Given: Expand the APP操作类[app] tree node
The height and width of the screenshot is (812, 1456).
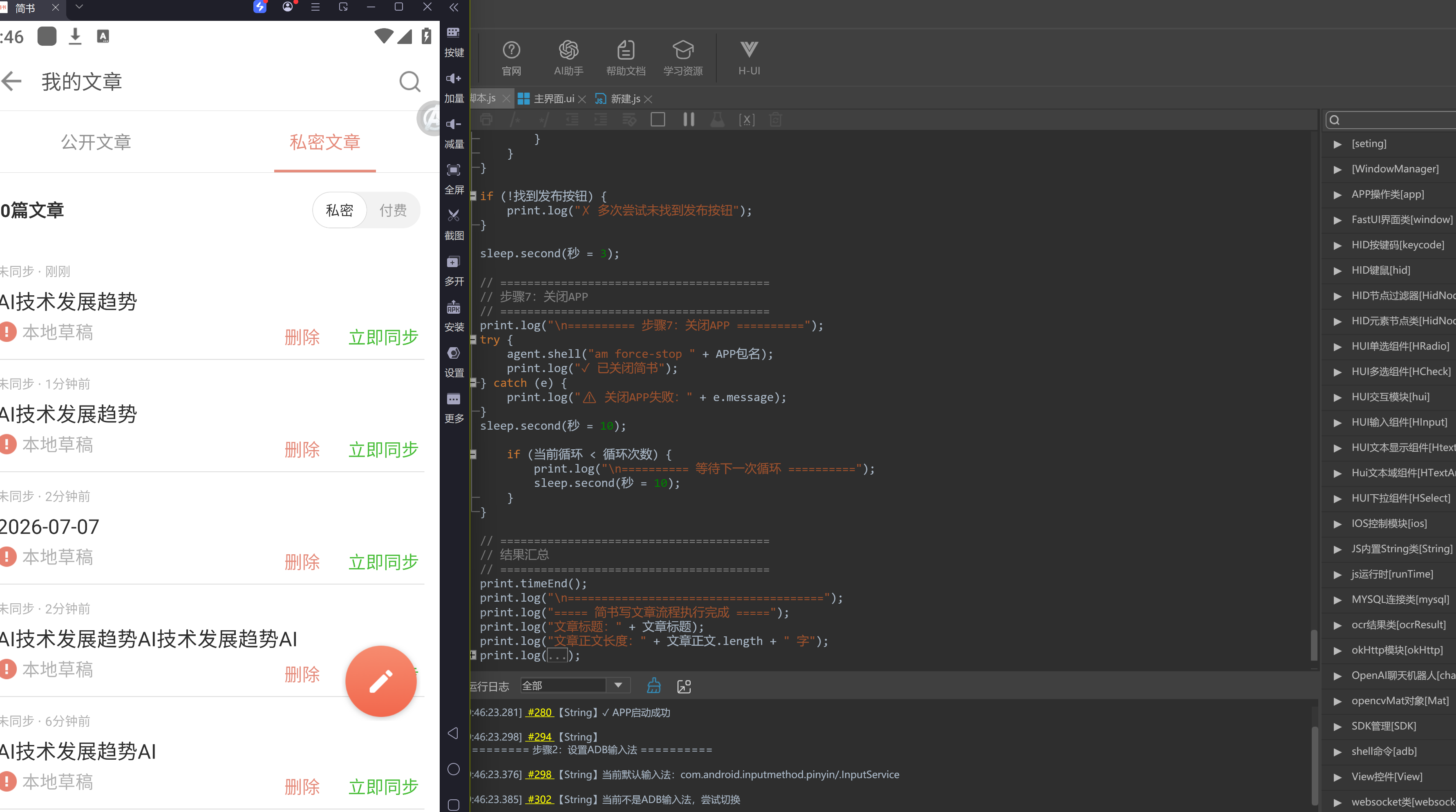Looking at the screenshot, I should 1337,194.
